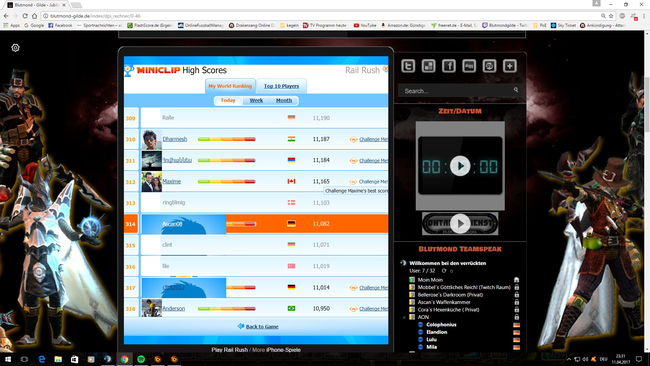Open the settings gear on the page
Image resolution: width=650 pixels, height=366 pixels.
pos(15,48)
